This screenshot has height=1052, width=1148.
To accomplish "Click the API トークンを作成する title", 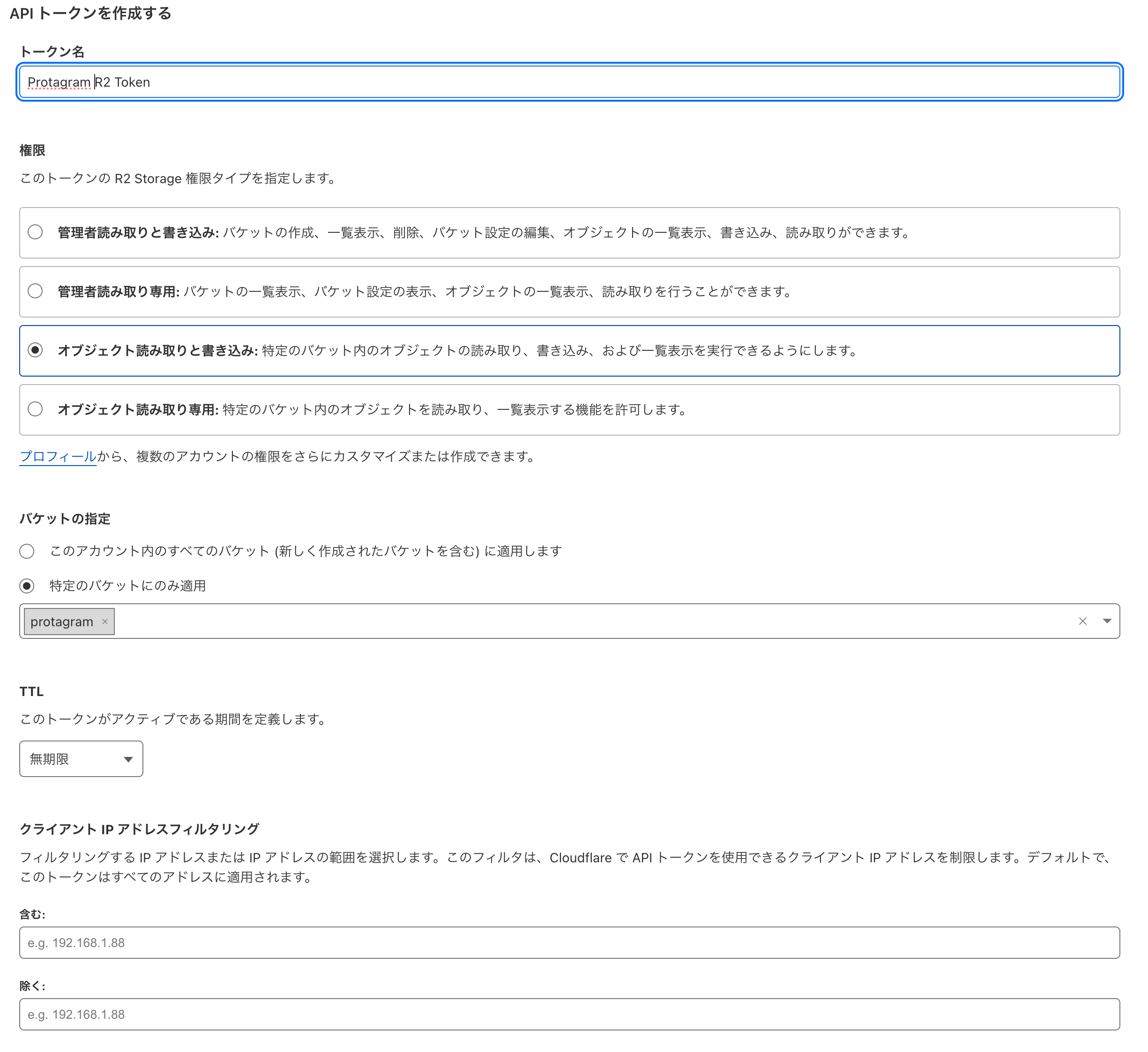I will point(90,13).
